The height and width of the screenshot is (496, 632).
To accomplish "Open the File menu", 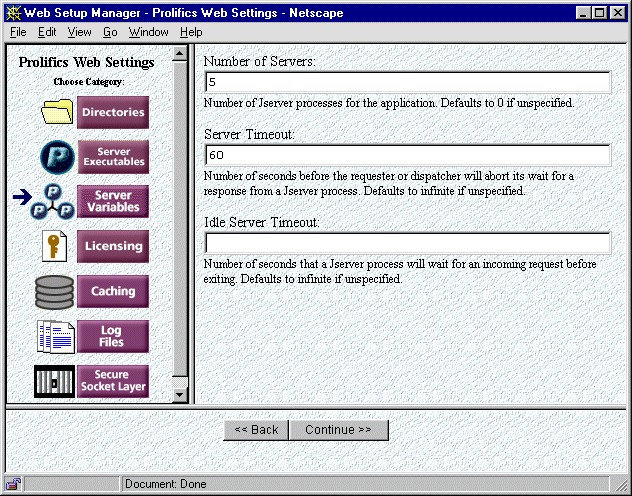I will pos(18,32).
